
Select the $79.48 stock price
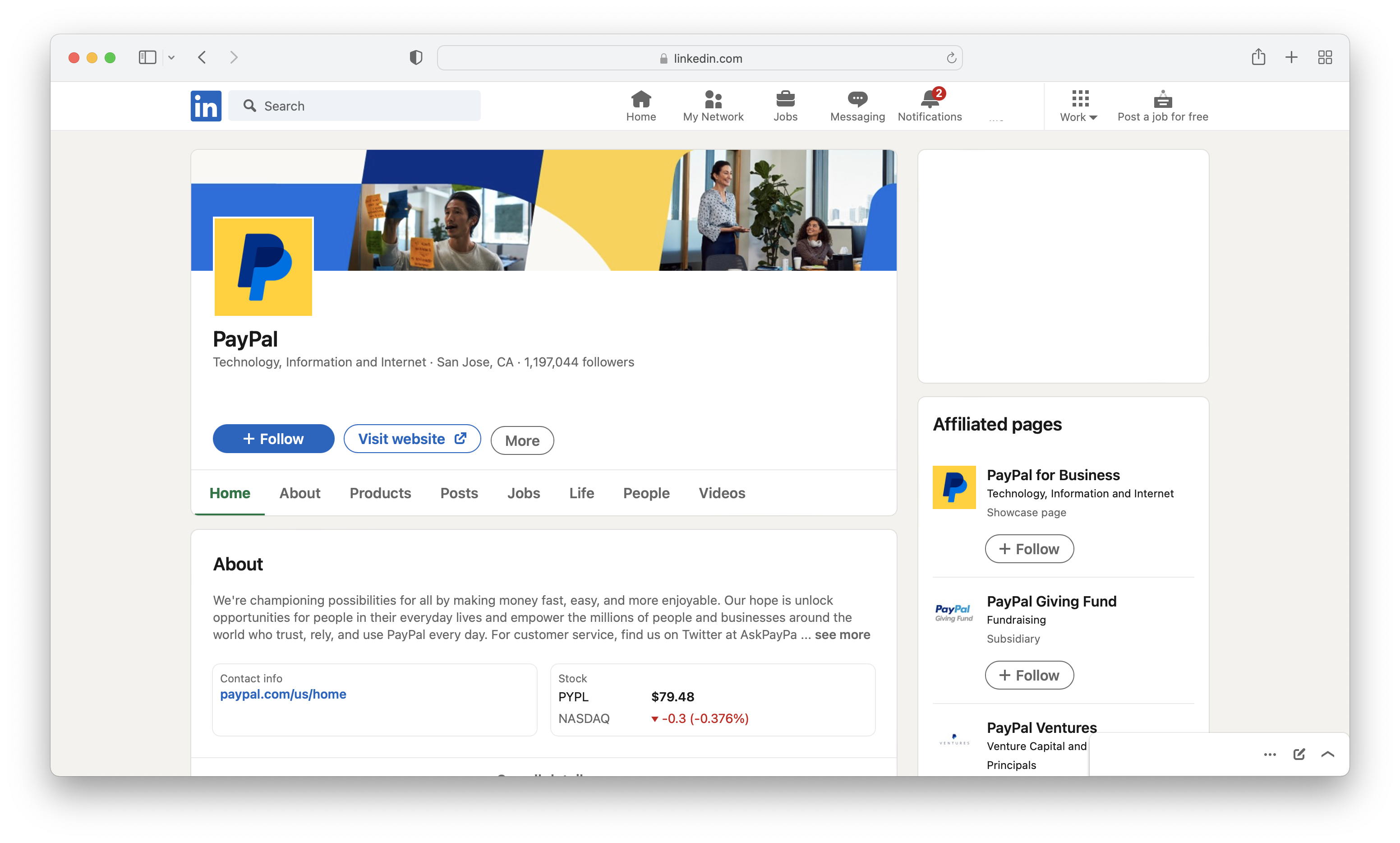pyautogui.click(x=673, y=696)
